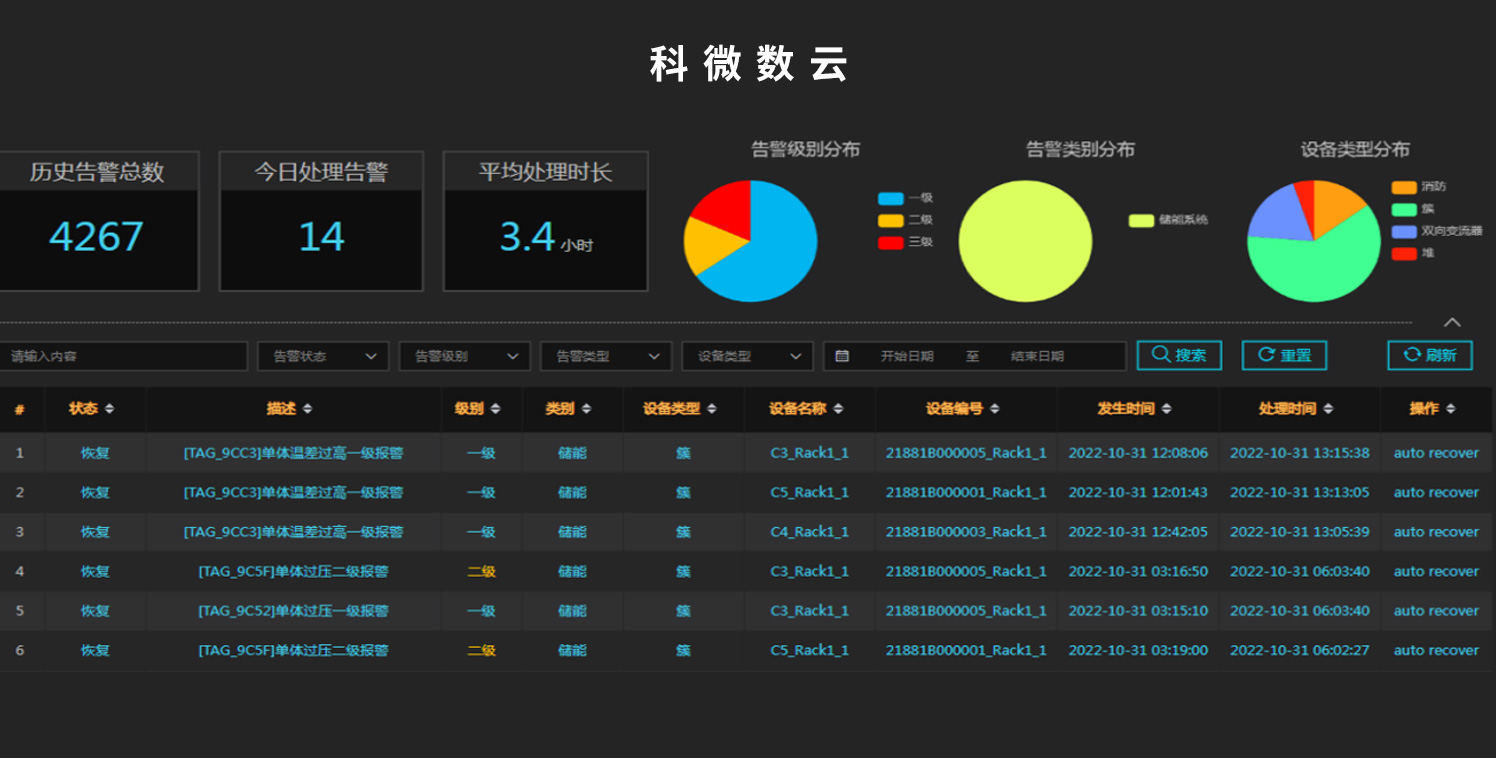Toggle the 双向变流器 legend color swatch
The image size is (1496, 758).
1404,231
